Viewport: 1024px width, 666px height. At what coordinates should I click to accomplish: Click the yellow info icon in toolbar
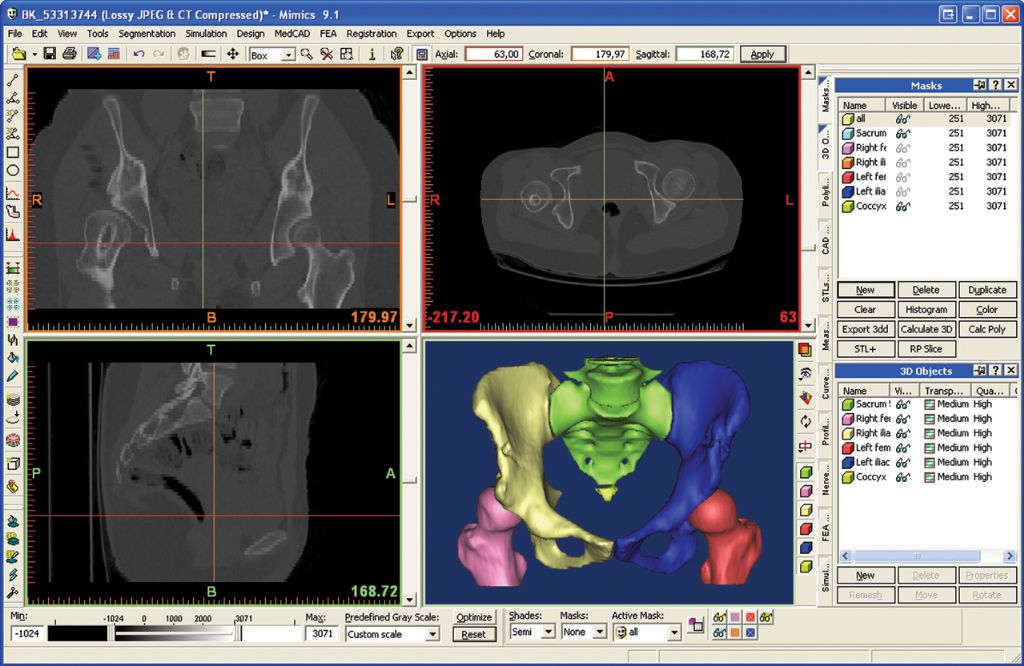(x=372, y=54)
